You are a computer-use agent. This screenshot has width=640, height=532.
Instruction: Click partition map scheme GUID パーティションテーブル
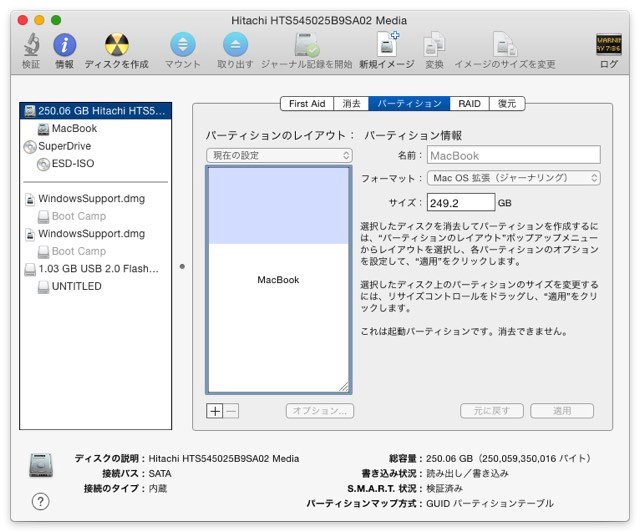pyautogui.click(x=490, y=503)
